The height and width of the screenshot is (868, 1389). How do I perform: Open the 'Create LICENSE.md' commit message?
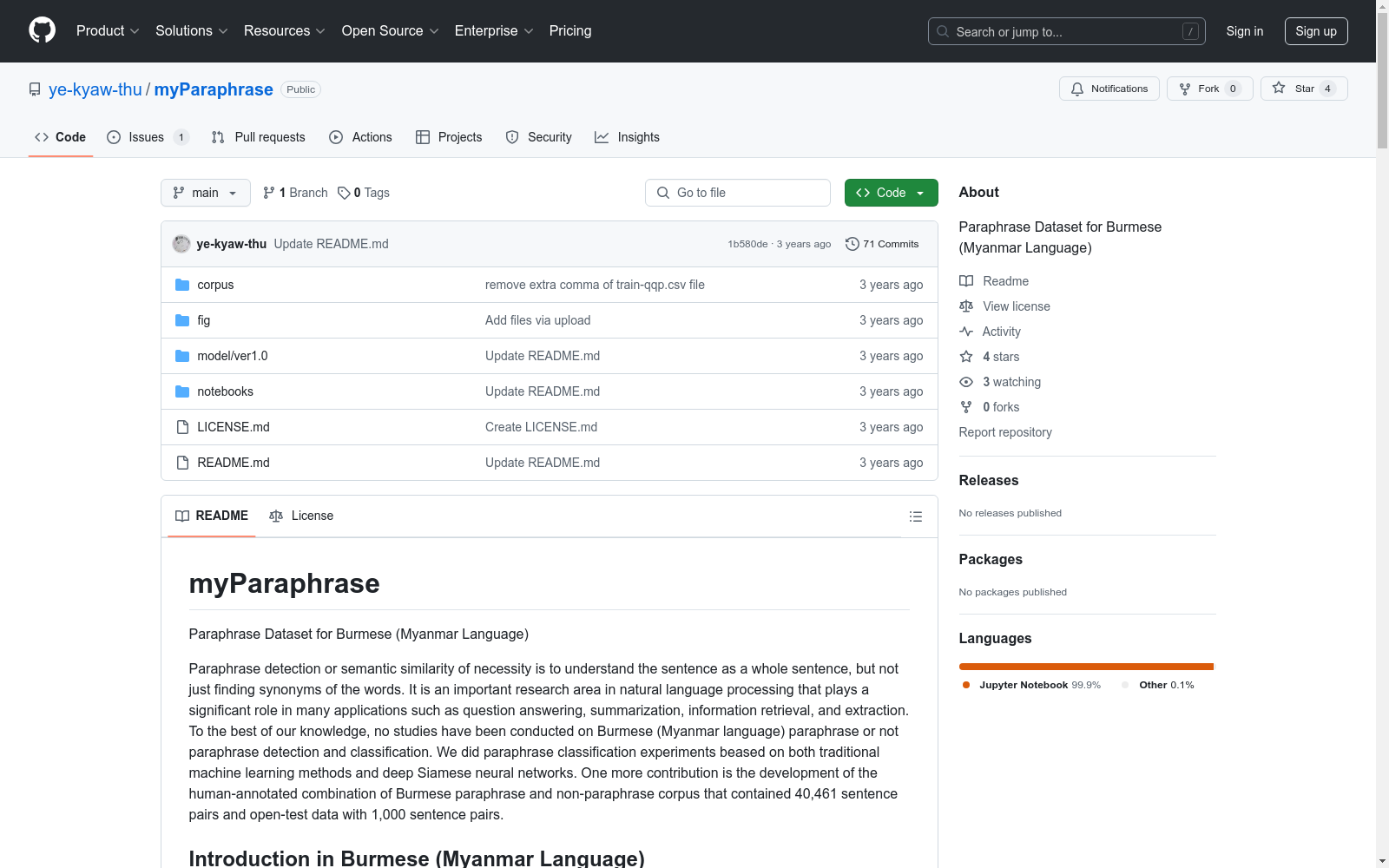[541, 427]
